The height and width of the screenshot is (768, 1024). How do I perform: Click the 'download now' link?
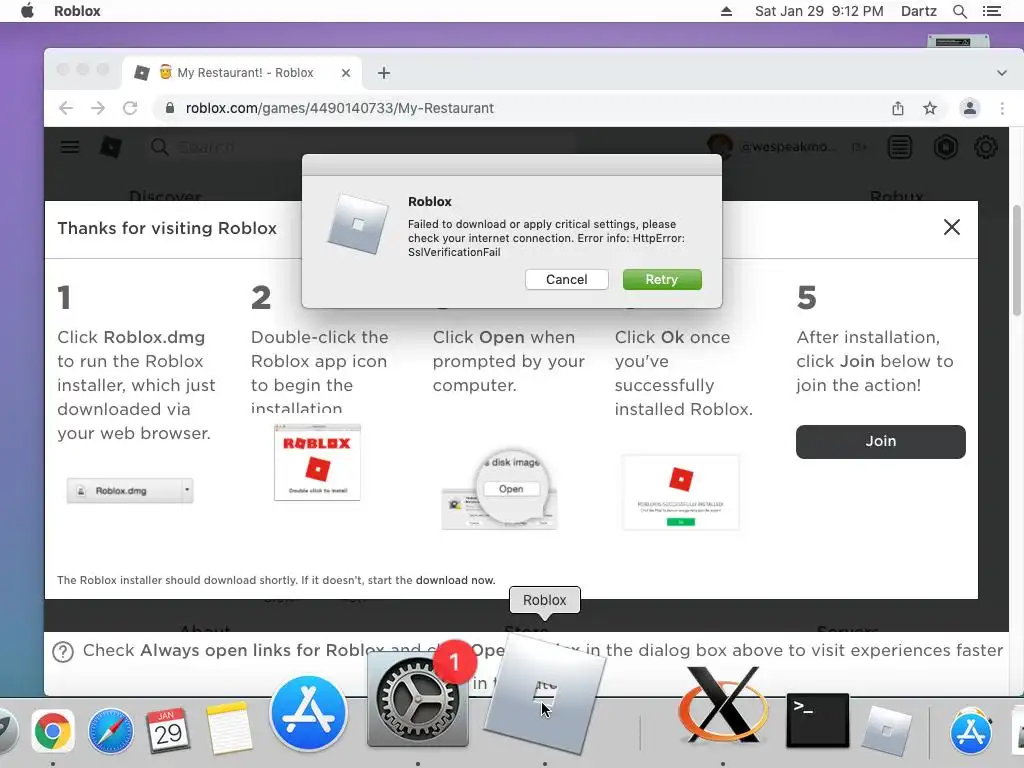(455, 580)
